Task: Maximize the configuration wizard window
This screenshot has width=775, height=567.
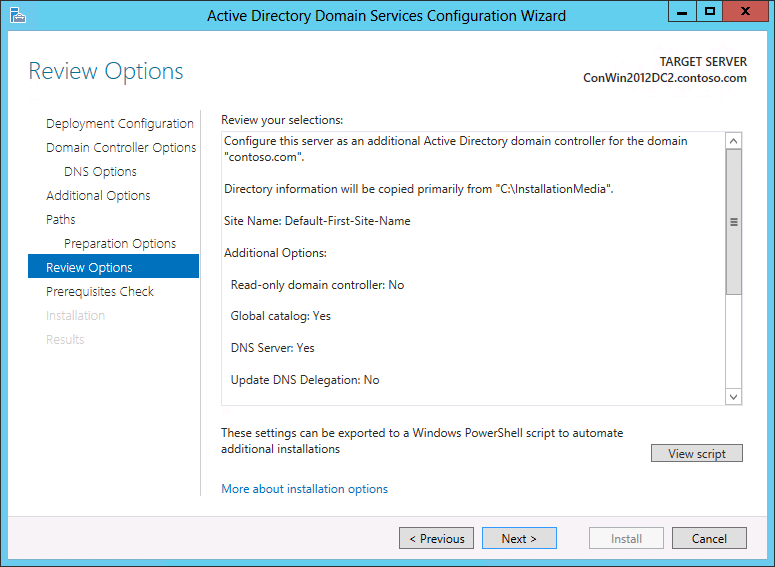Action: coord(710,11)
